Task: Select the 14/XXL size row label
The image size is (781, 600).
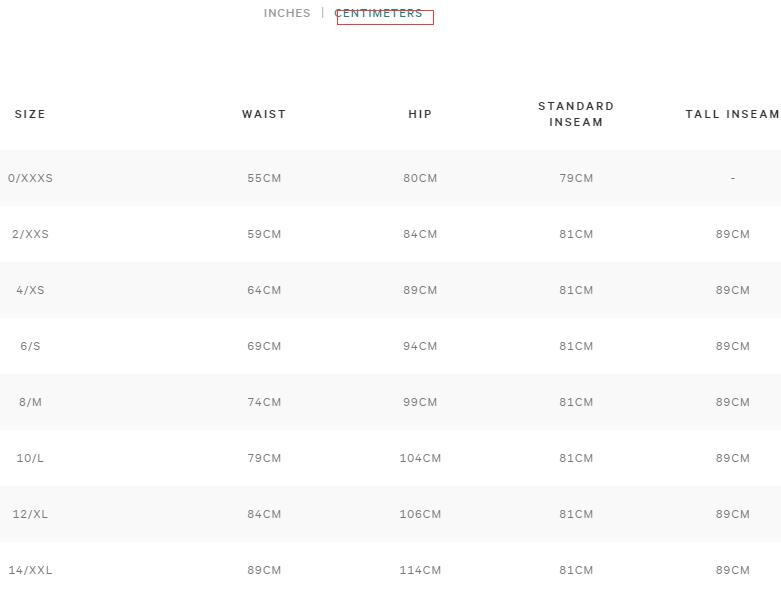Action: point(30,570)
